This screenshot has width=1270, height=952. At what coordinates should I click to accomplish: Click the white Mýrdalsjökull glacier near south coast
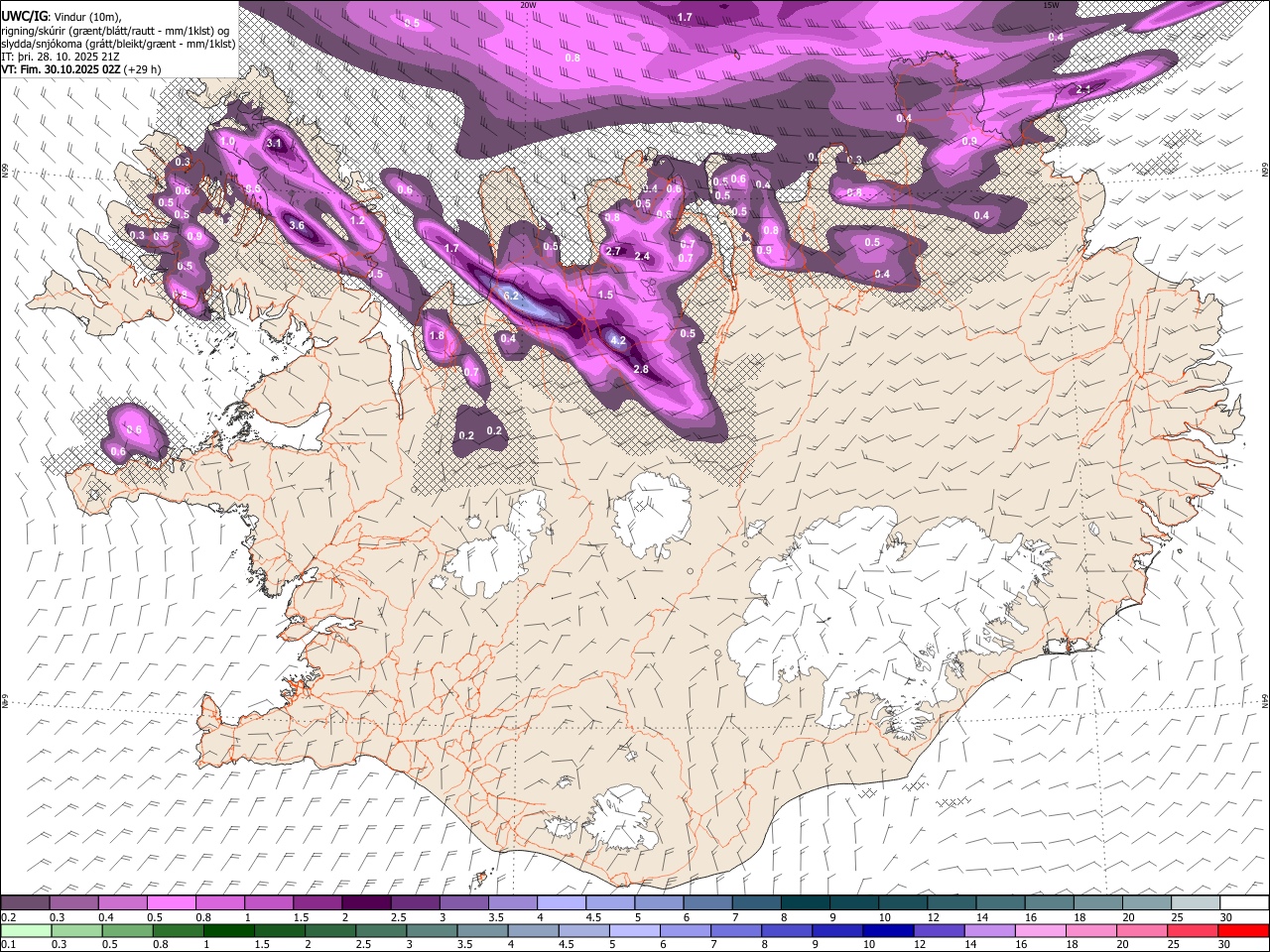tap(623, 818)
